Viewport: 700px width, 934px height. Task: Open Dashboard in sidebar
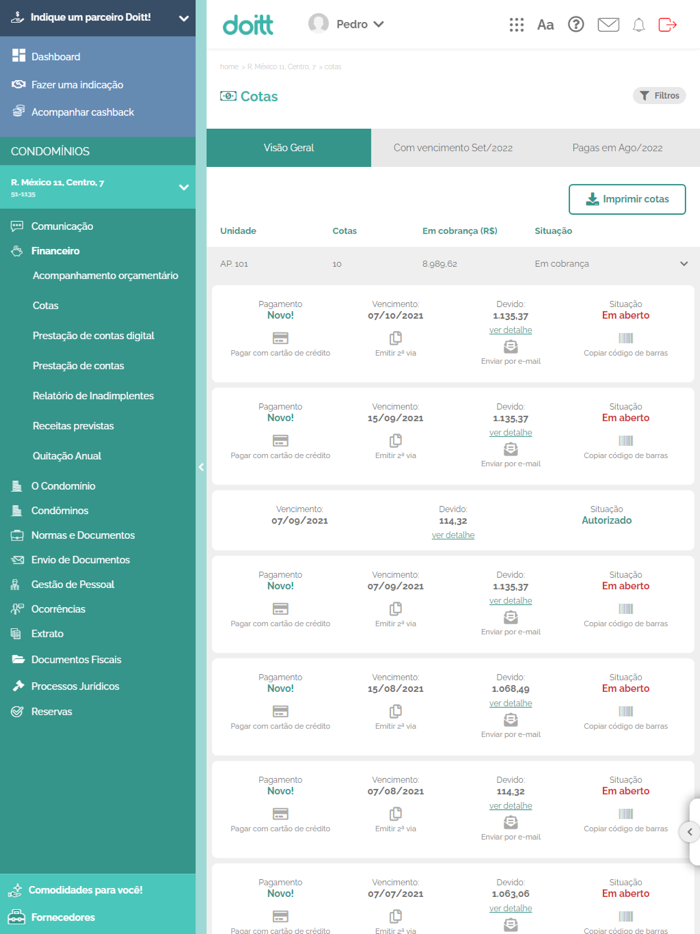click(x=55, y=57)
